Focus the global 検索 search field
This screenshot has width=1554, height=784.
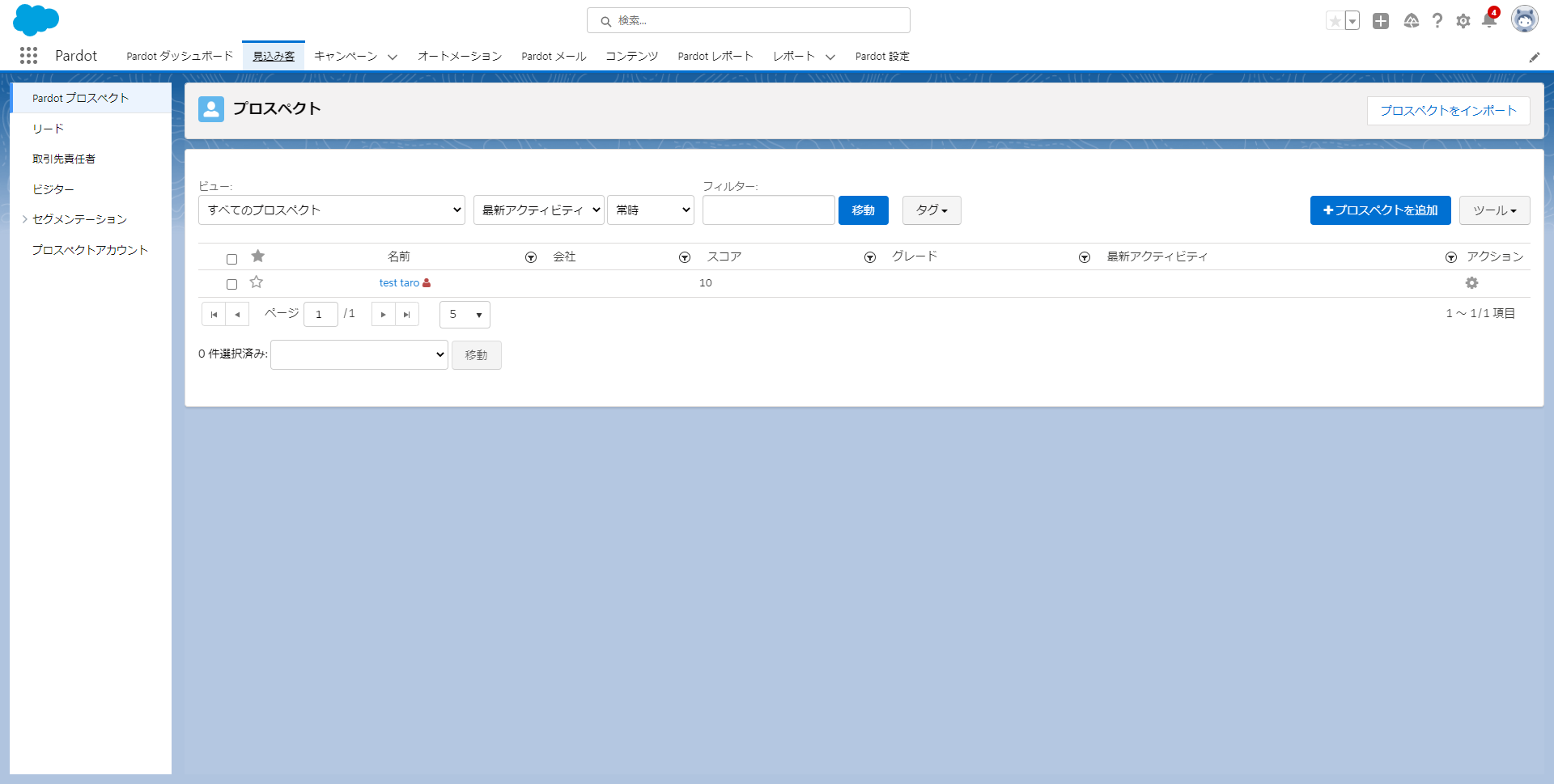point(749,20)
